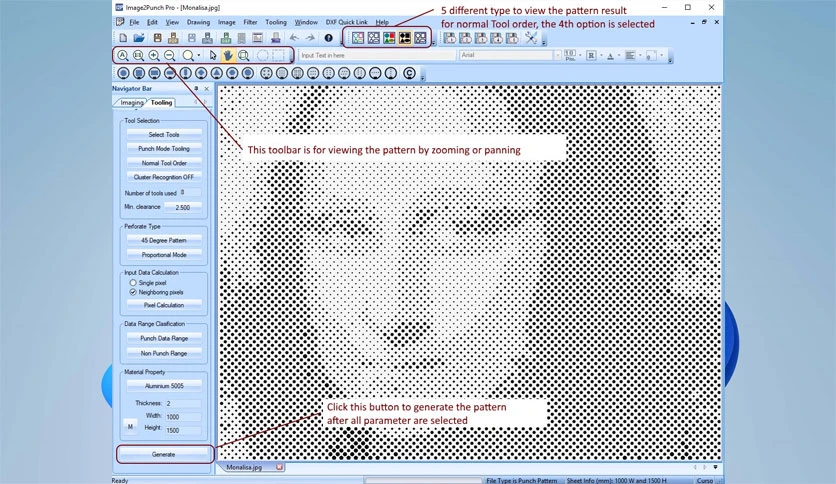Select the circular selection tool
836x484 pixels.
pyautogui.click(x=262, y=55)
